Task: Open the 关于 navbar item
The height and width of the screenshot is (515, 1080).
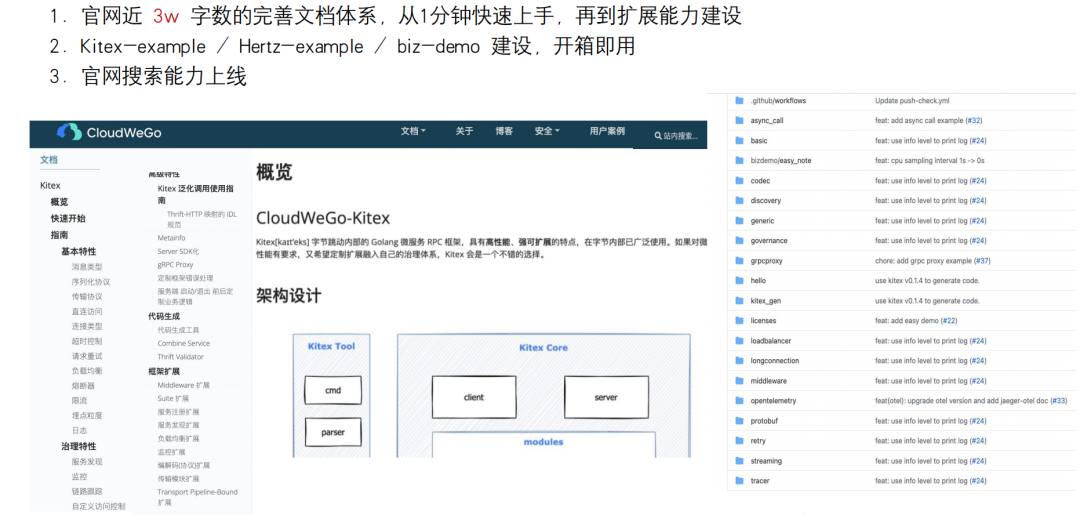Action: tap(464, 131)
